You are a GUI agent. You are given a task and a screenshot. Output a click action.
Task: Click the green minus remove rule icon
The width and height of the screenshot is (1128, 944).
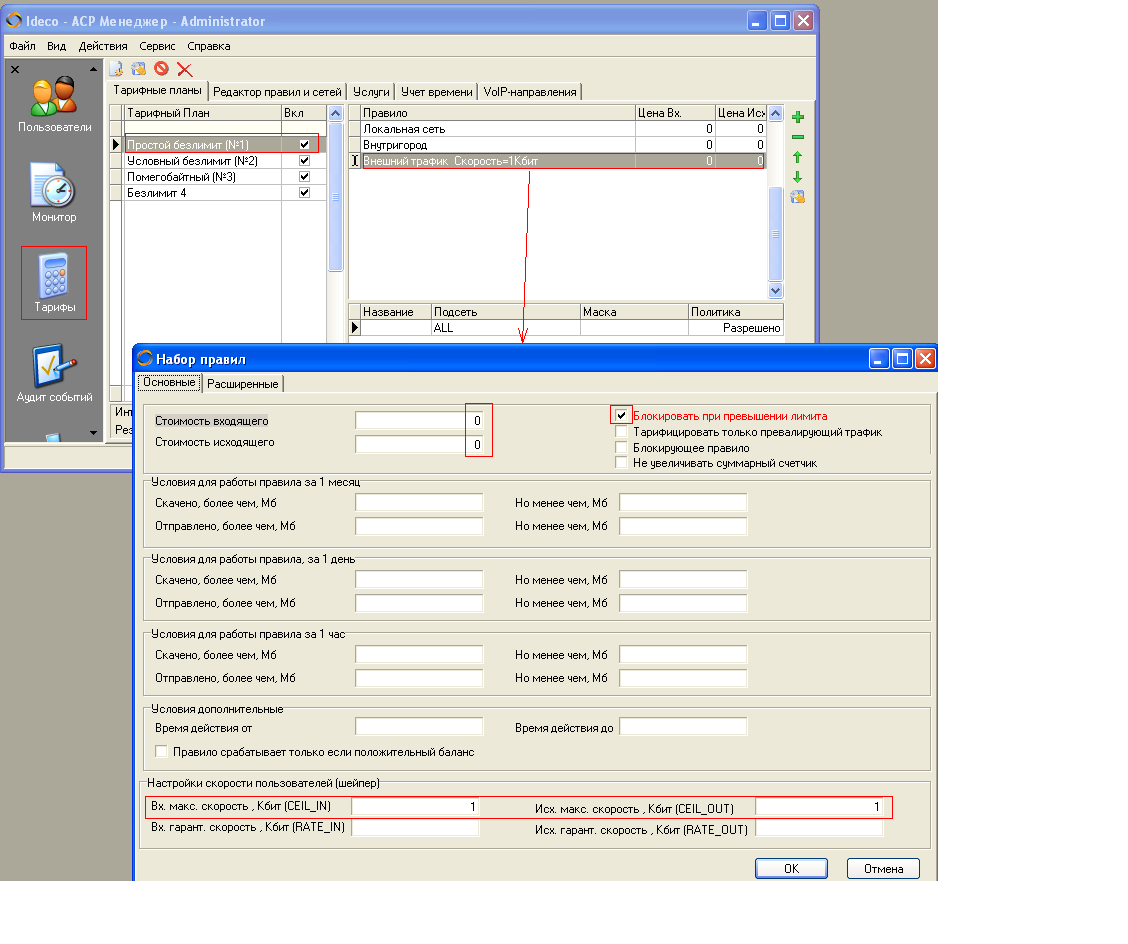(797, 137)
